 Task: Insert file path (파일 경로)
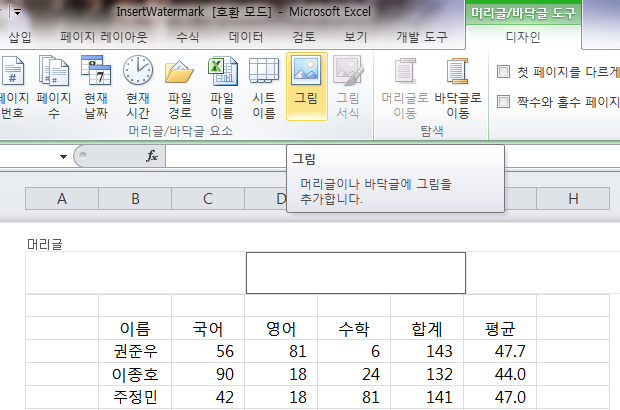point(180,87)
